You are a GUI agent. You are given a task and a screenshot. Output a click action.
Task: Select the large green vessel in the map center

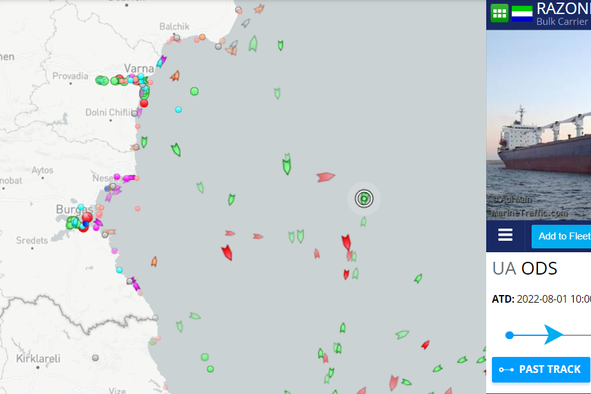point(287,164)
